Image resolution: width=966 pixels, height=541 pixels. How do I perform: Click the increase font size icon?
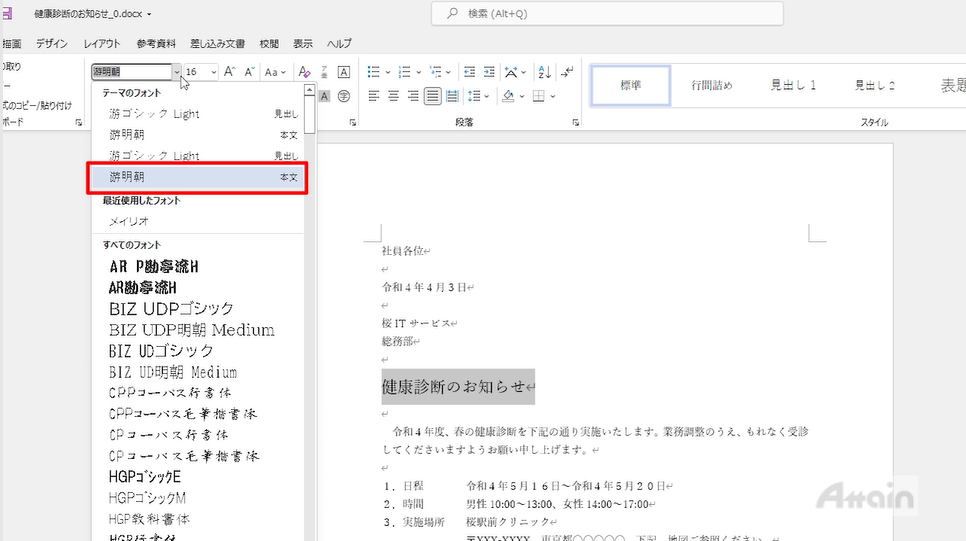(229, 72)
